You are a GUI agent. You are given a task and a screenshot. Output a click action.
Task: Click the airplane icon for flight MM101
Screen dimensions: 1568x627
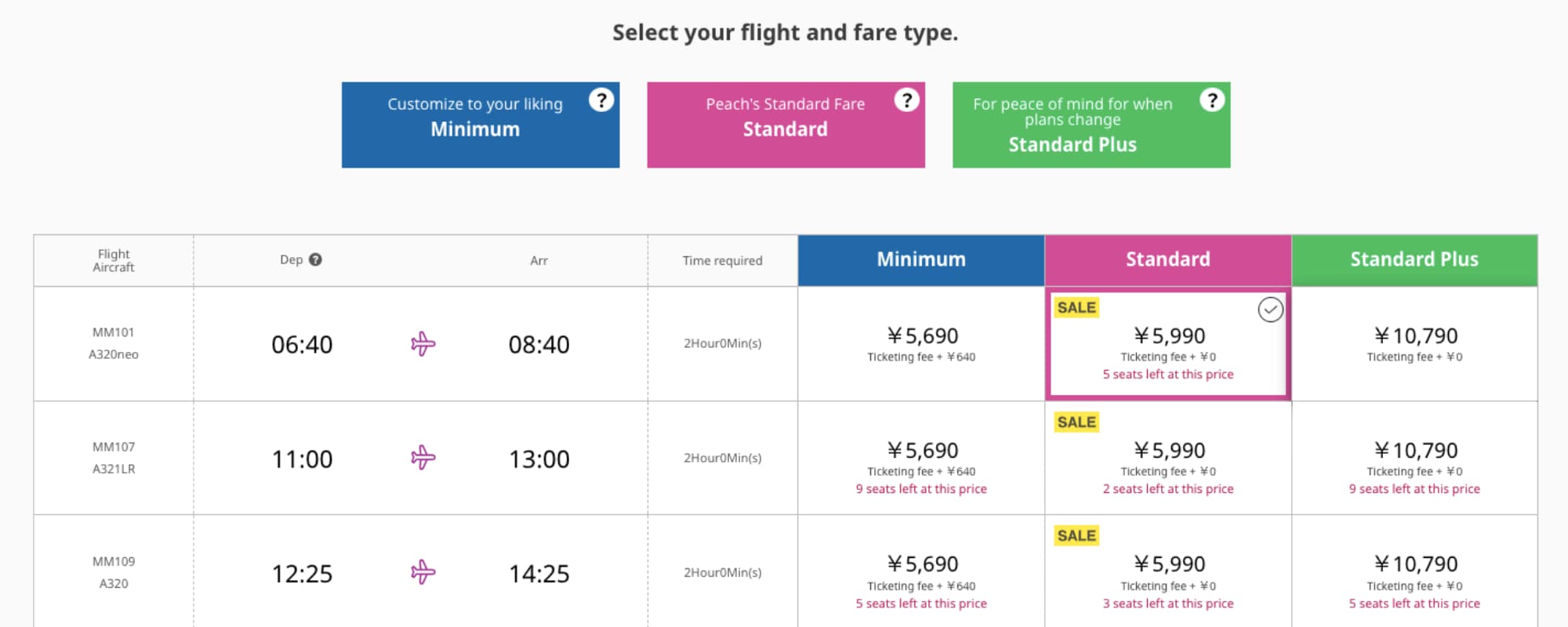[423, 344]
